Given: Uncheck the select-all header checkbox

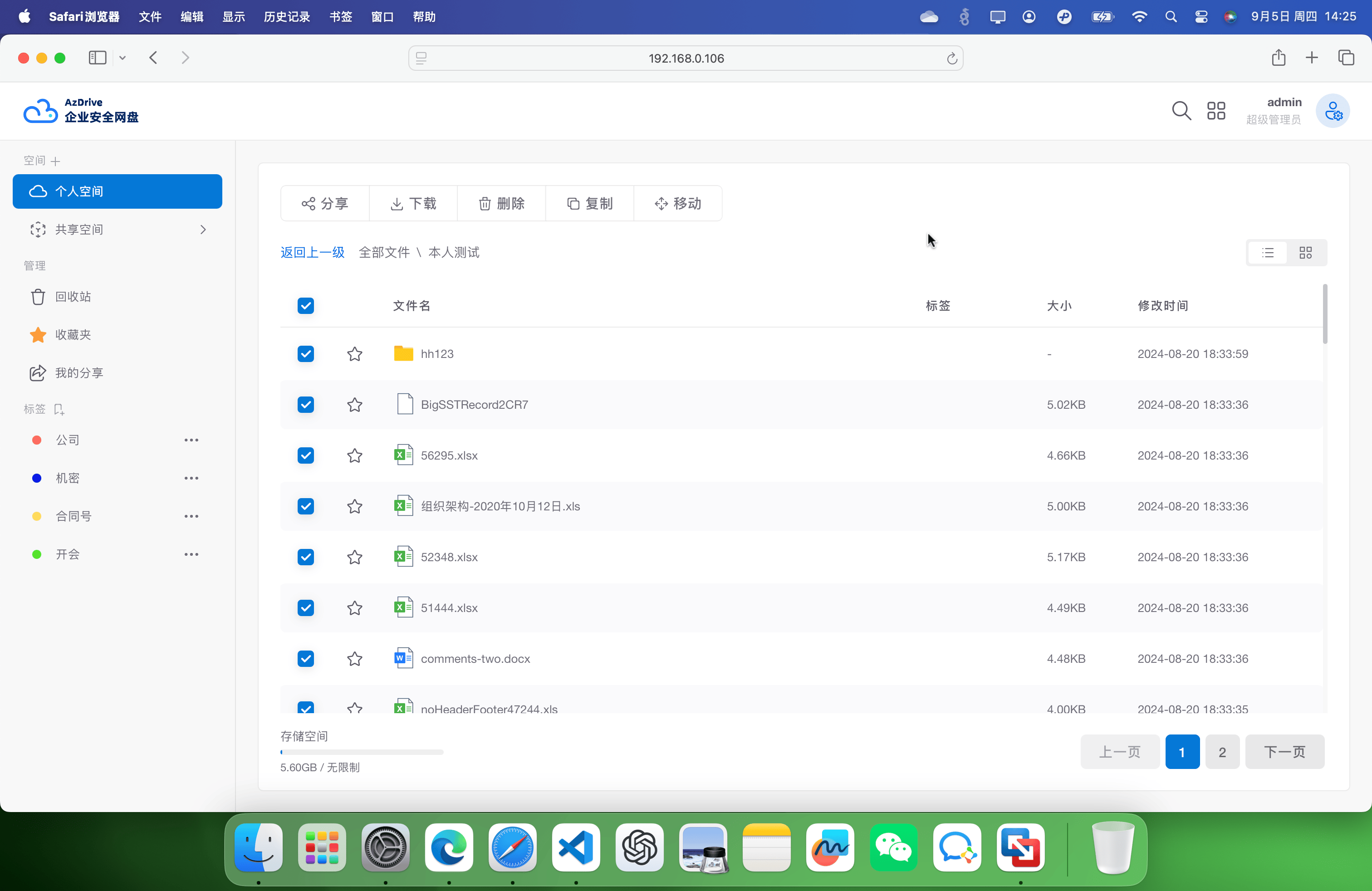Looking at the screenshot, I should tap(305, 305).
